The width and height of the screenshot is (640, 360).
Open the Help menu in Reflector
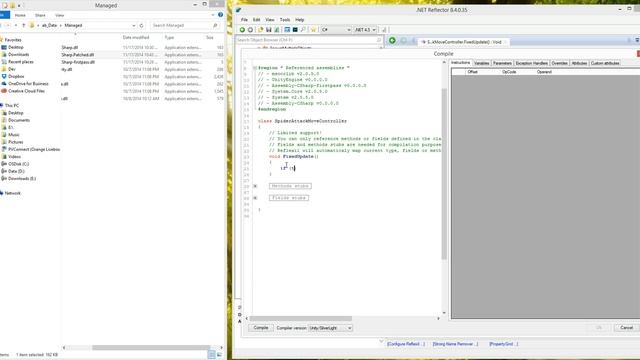(300, 20)
